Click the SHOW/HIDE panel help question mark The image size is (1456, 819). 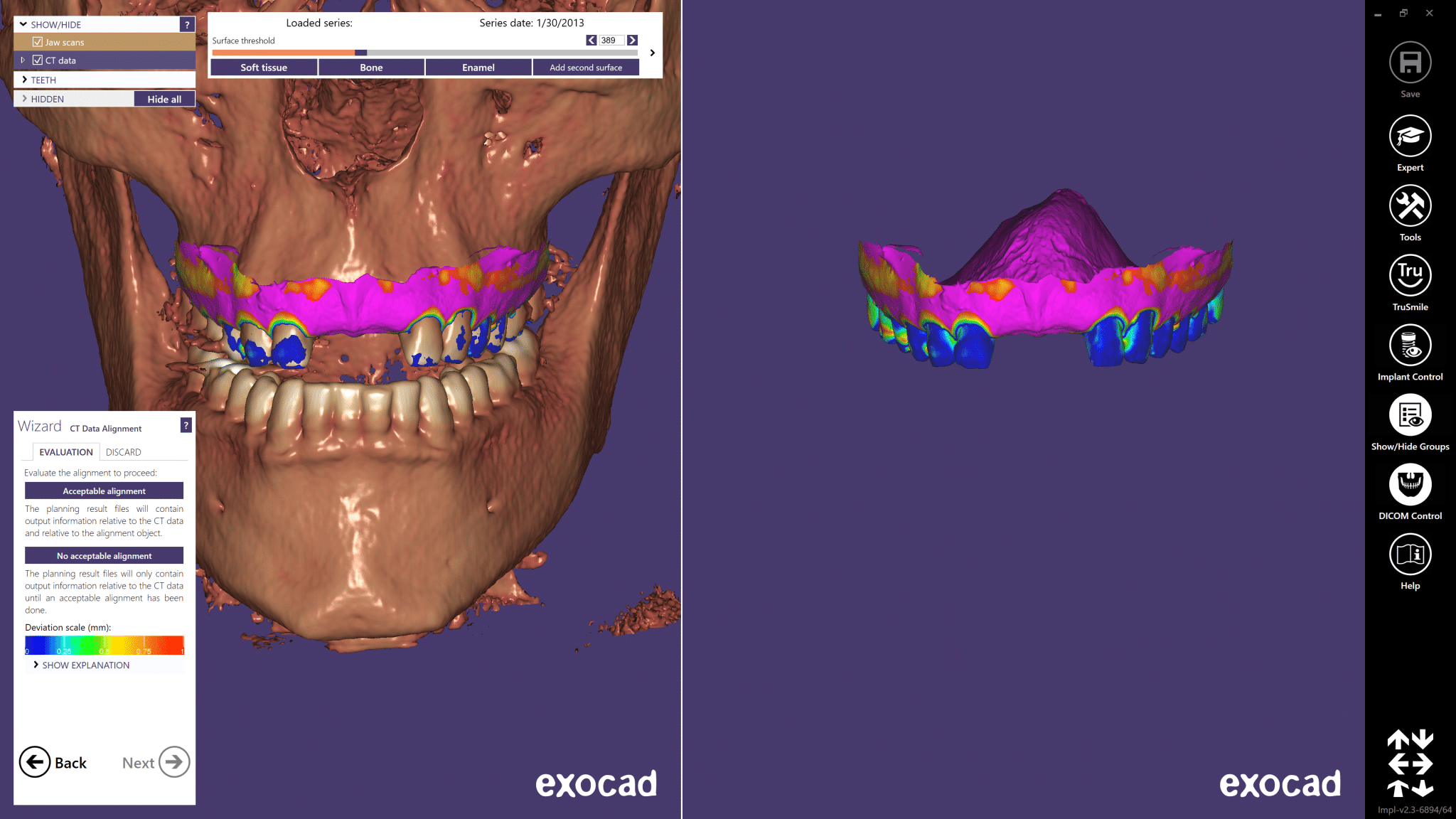[x=187, y=24]
